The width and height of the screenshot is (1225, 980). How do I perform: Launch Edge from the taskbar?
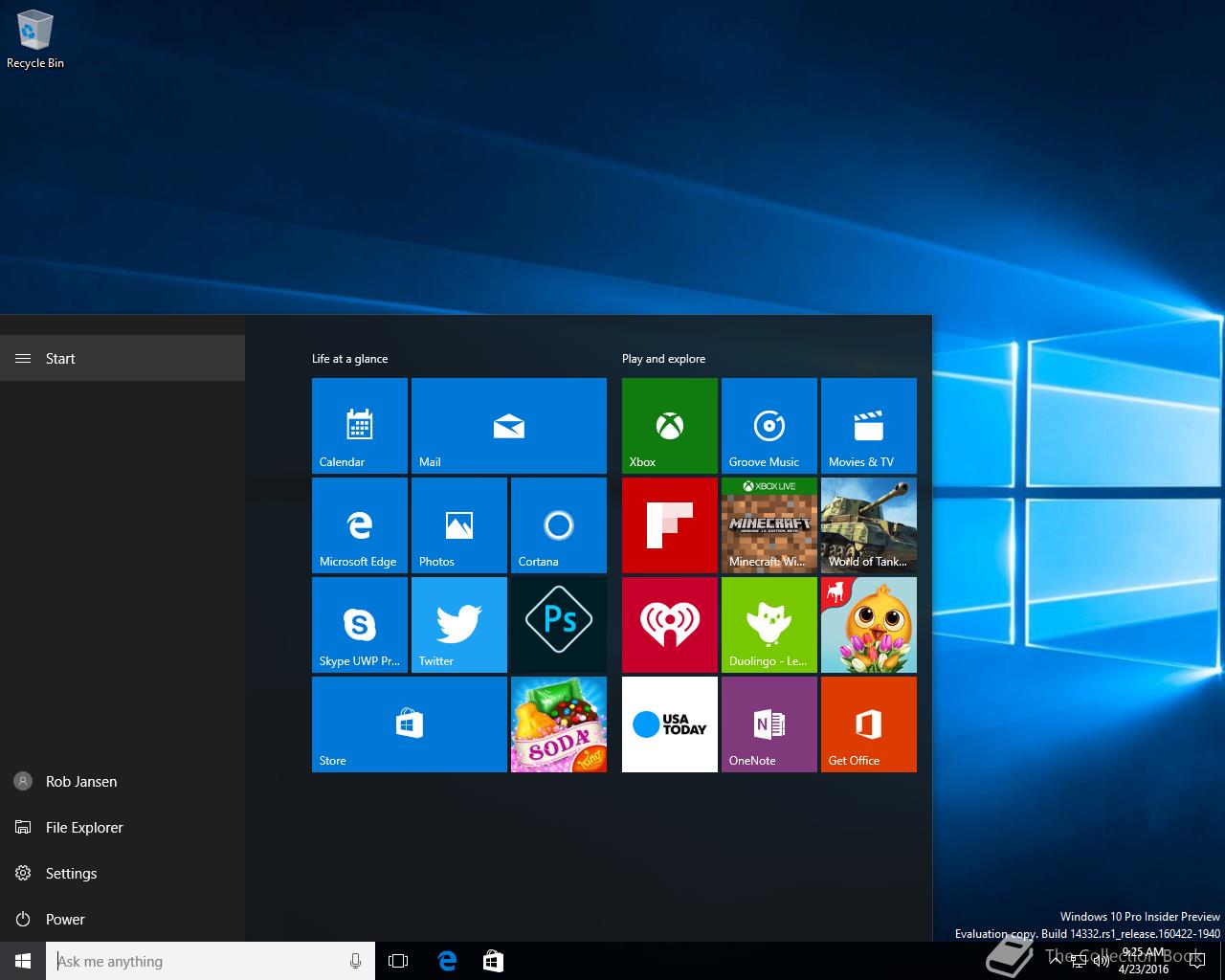tap(447, 961)
